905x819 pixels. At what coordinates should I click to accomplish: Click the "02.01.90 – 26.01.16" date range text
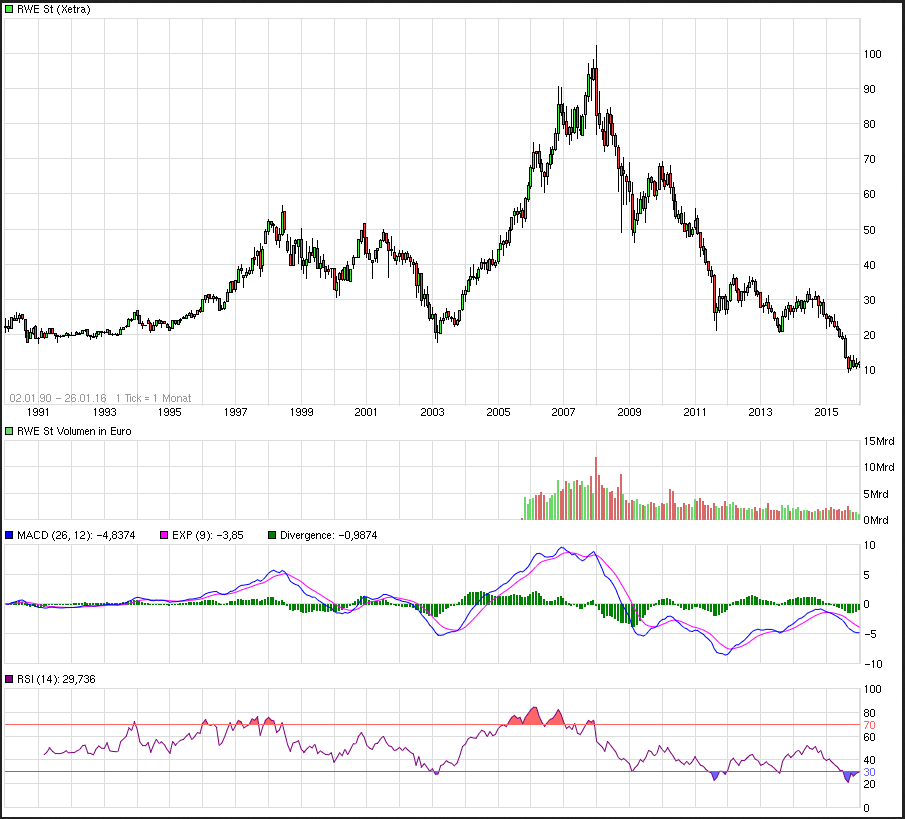(58, 398)
